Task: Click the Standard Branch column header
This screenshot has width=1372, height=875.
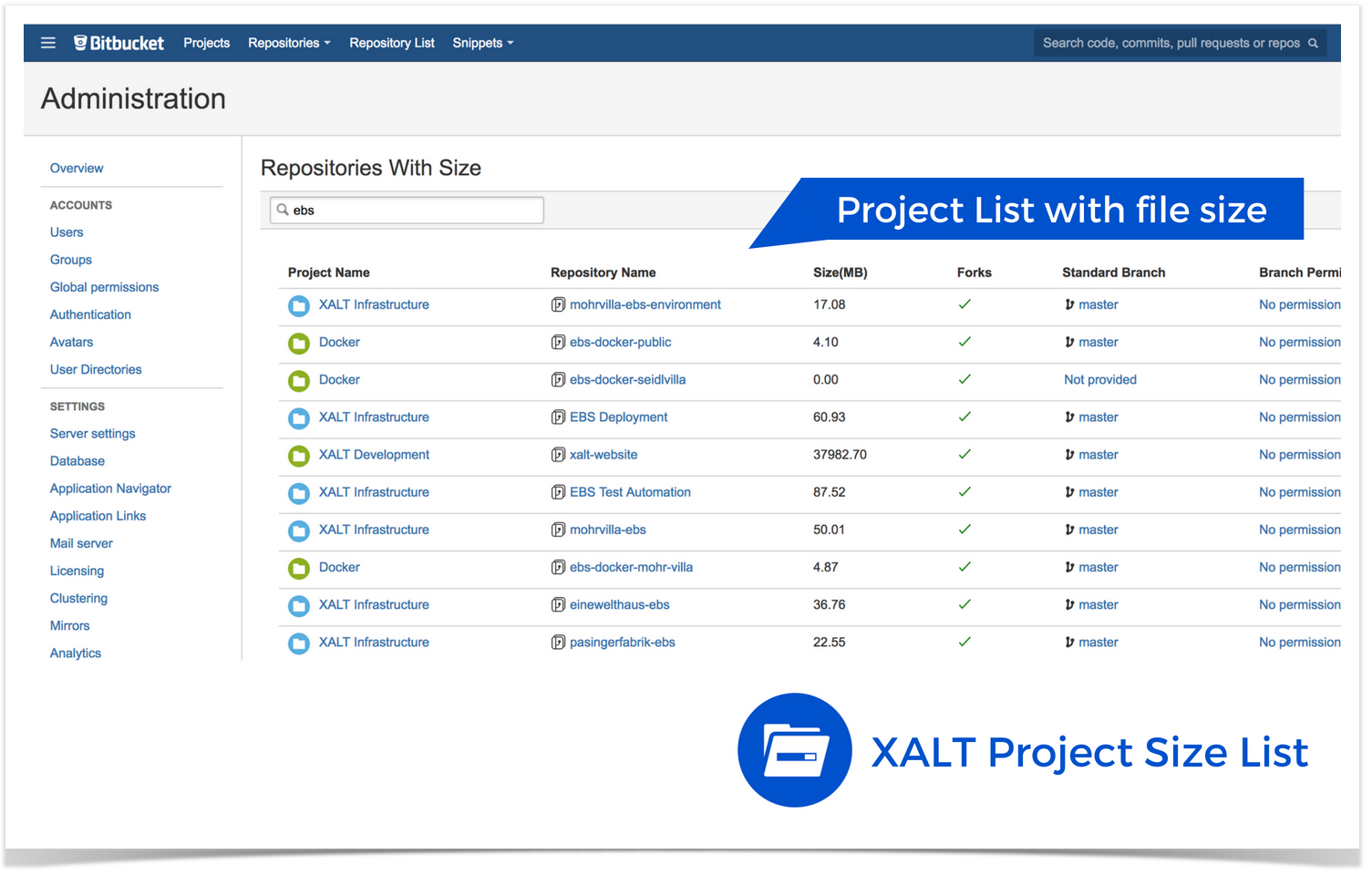Action: (1113, 273)
